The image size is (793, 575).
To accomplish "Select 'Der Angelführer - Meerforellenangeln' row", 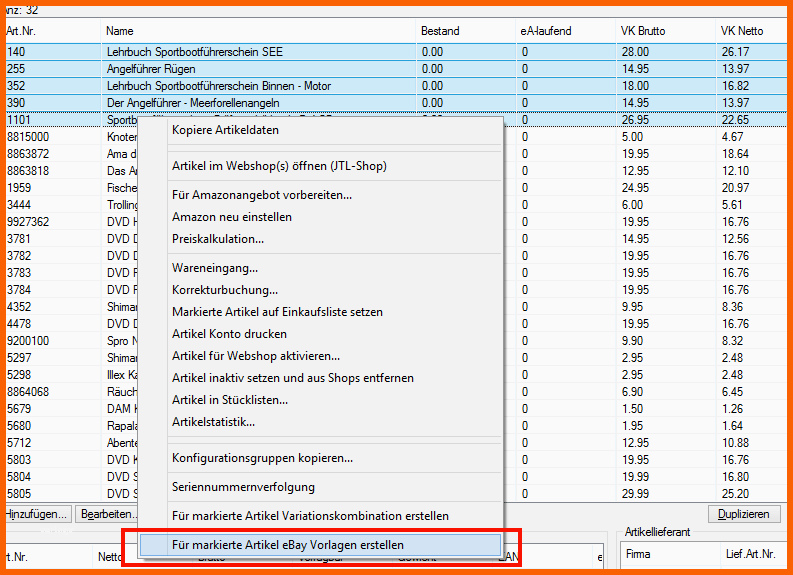I will (x=396, y=103).
